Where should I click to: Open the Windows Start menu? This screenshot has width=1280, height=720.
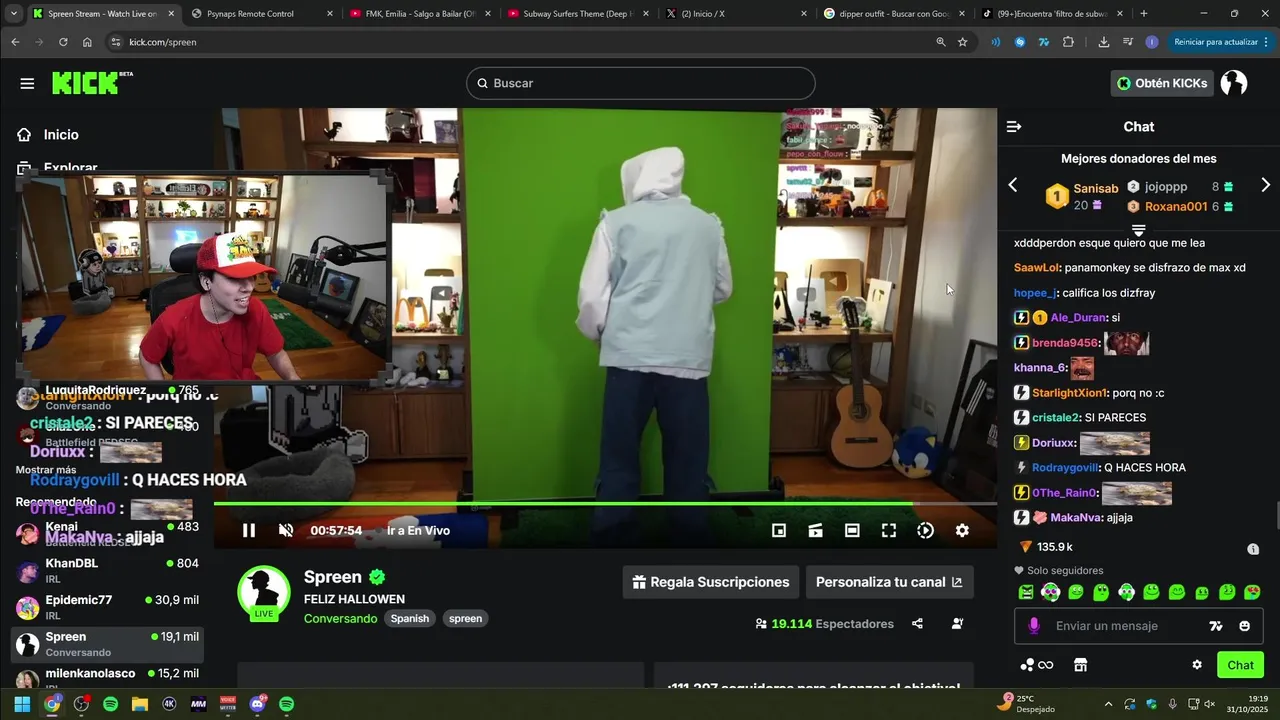click(22, 704)
